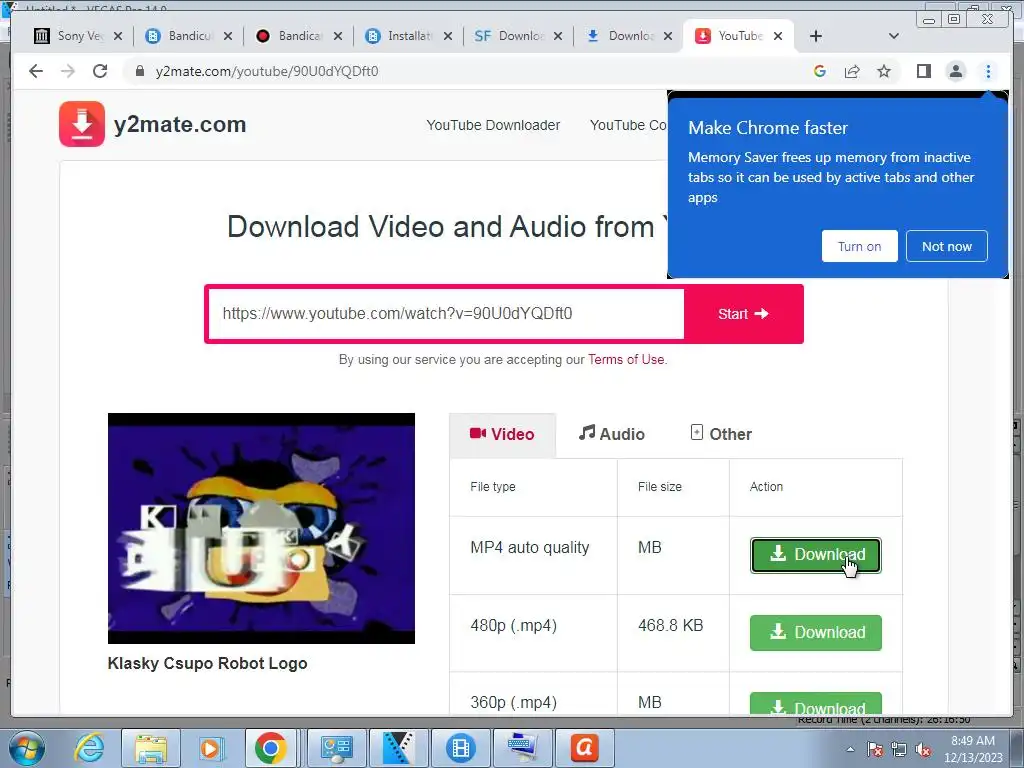Expand the tab search chevron
The image size is (1024, 768).
[894, 36]
